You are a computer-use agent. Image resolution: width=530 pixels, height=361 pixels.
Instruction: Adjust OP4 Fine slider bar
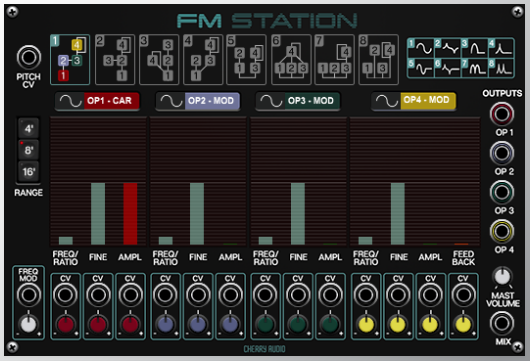(x=398, y=214)
